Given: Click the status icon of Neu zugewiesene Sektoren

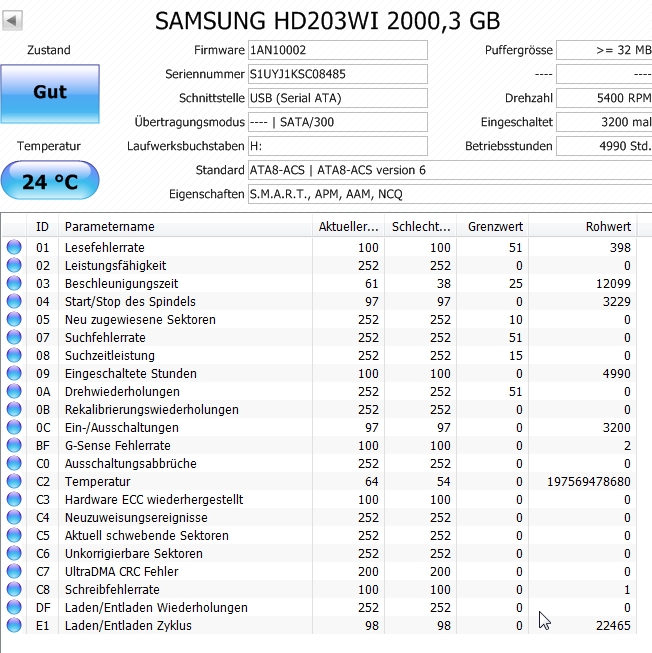Looking at the screenshot, I should (x=14, y=319).
